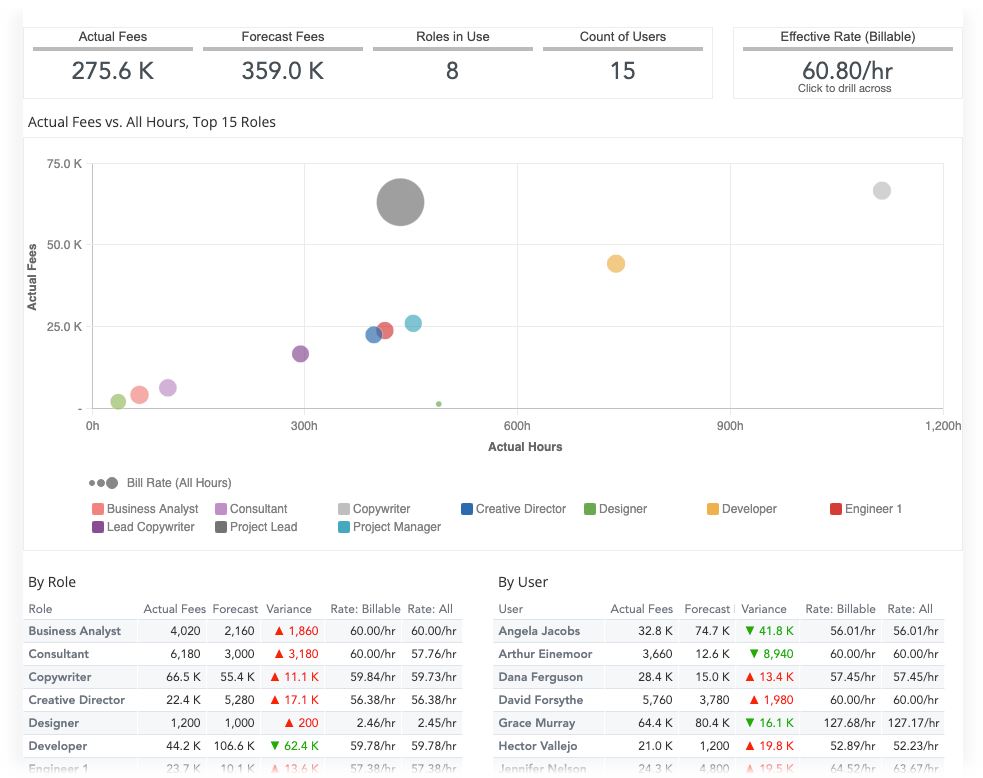The width and height of the screenshot is (983, 778).
Task: Select the large dark gray Project Lead bubble
Action: 400,202
